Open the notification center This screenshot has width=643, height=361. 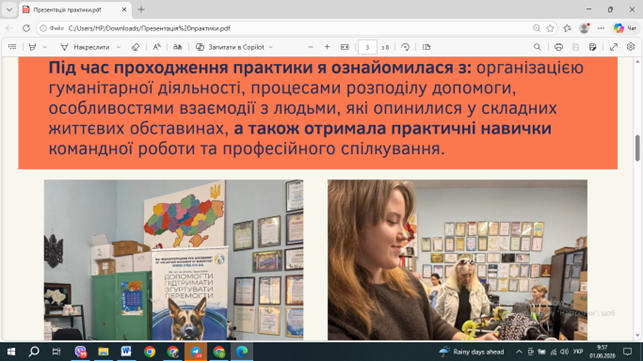click(x=627, y=352)
